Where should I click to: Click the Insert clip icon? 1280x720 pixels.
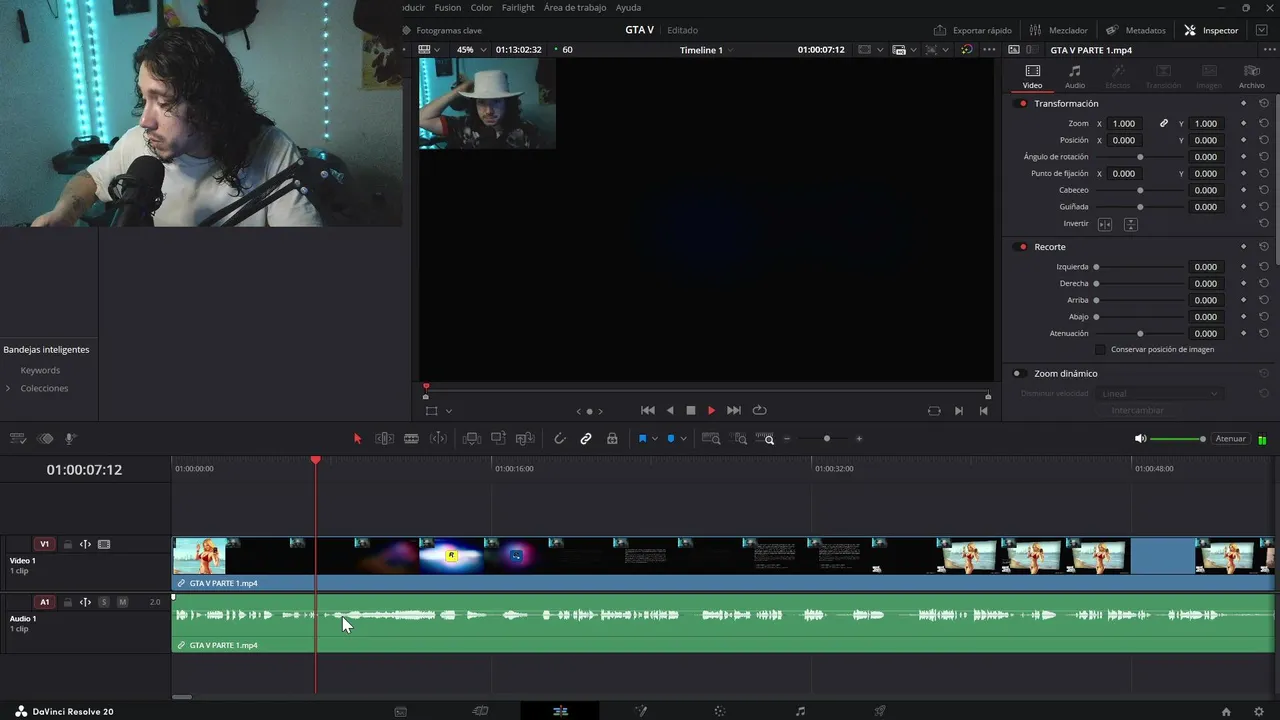472,438
